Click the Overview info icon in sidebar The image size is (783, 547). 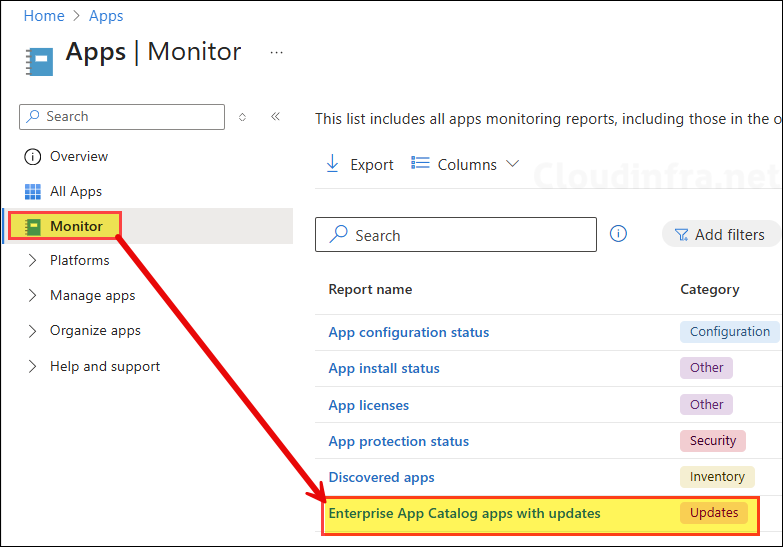tap(32, 157)
